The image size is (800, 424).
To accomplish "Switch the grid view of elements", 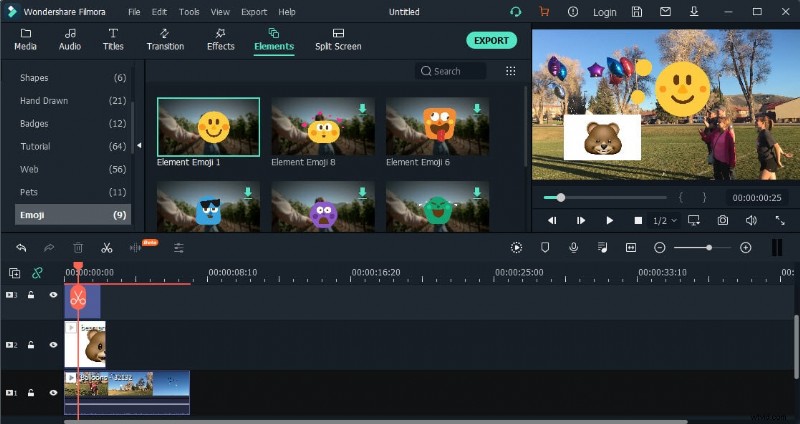I will click(x=510, y=71).
